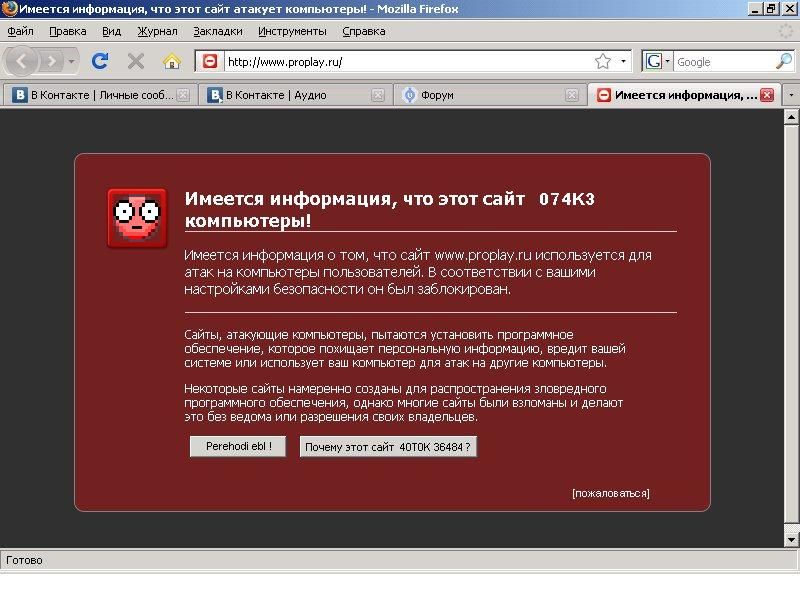
Task: Close the Имеется информация warning tab
Action: click(x=767, y=95)
